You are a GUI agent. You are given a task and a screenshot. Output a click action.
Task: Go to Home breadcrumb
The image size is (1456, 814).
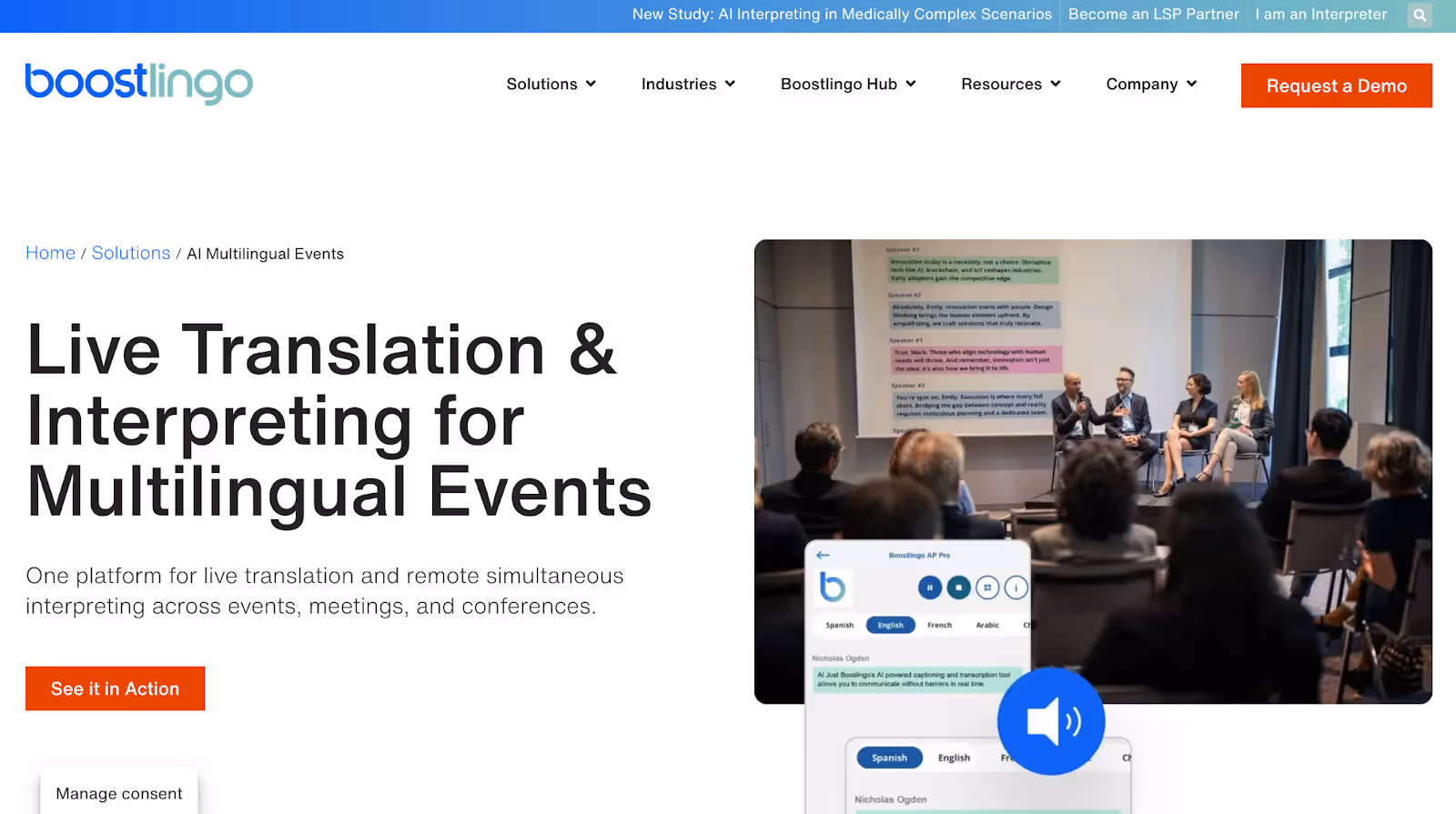click(x=50, y=253)
